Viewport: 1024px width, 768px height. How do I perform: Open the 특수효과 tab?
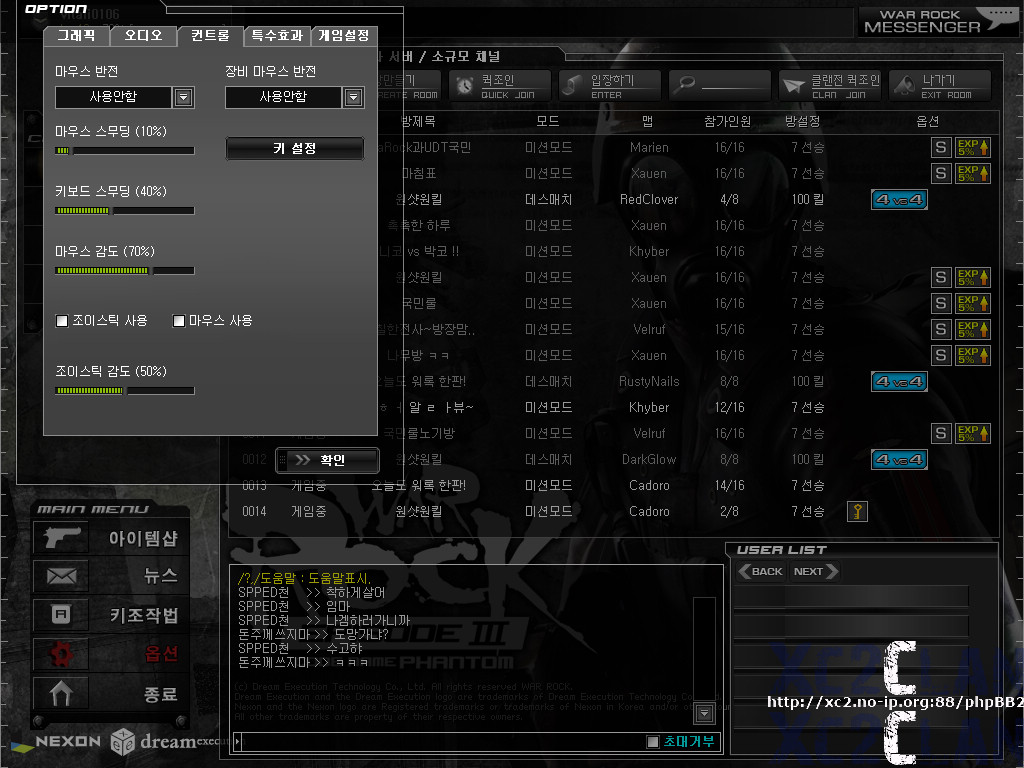click(277, 36)
